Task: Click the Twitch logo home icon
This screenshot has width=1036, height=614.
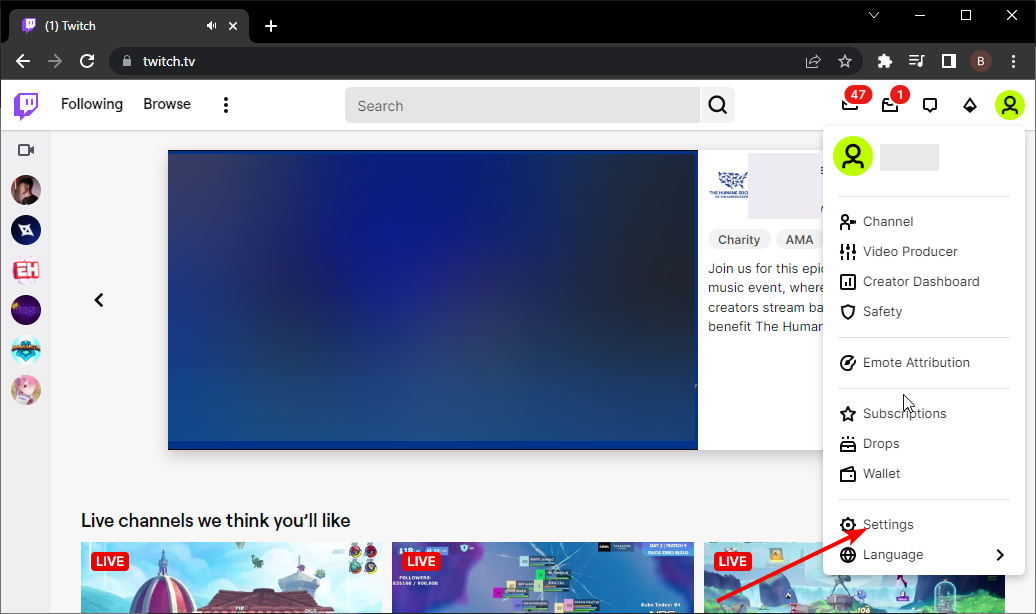Action: 26,105
